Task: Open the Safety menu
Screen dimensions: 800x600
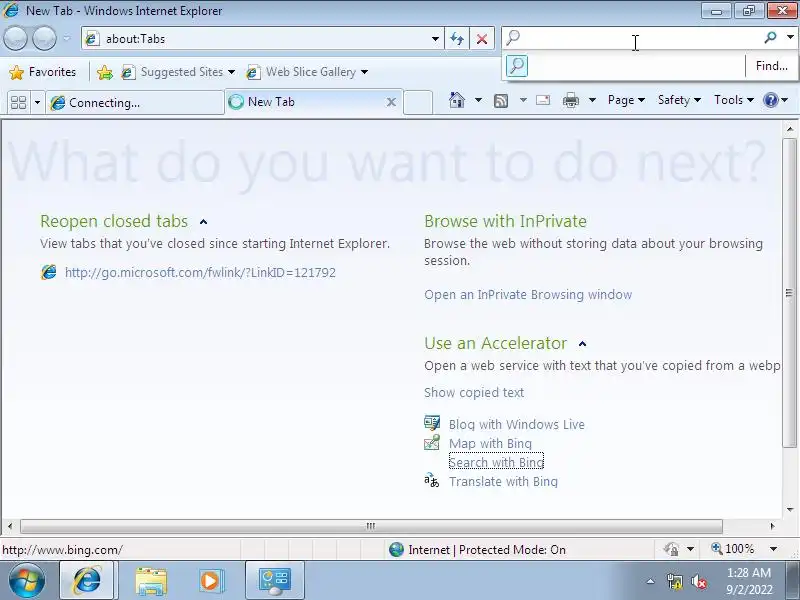Action: point(679,100)
